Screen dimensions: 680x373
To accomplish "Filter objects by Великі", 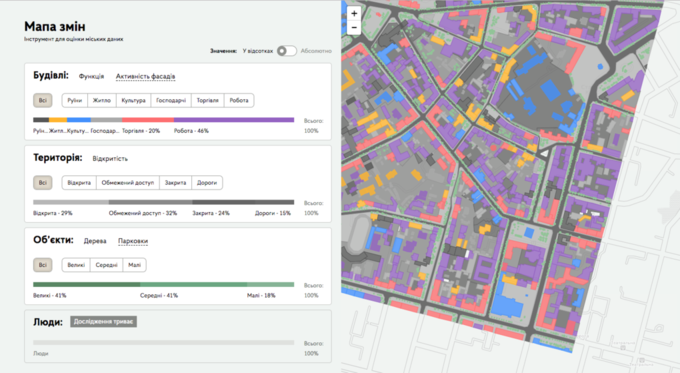I will pyautogui.click(x=76, y=265).
